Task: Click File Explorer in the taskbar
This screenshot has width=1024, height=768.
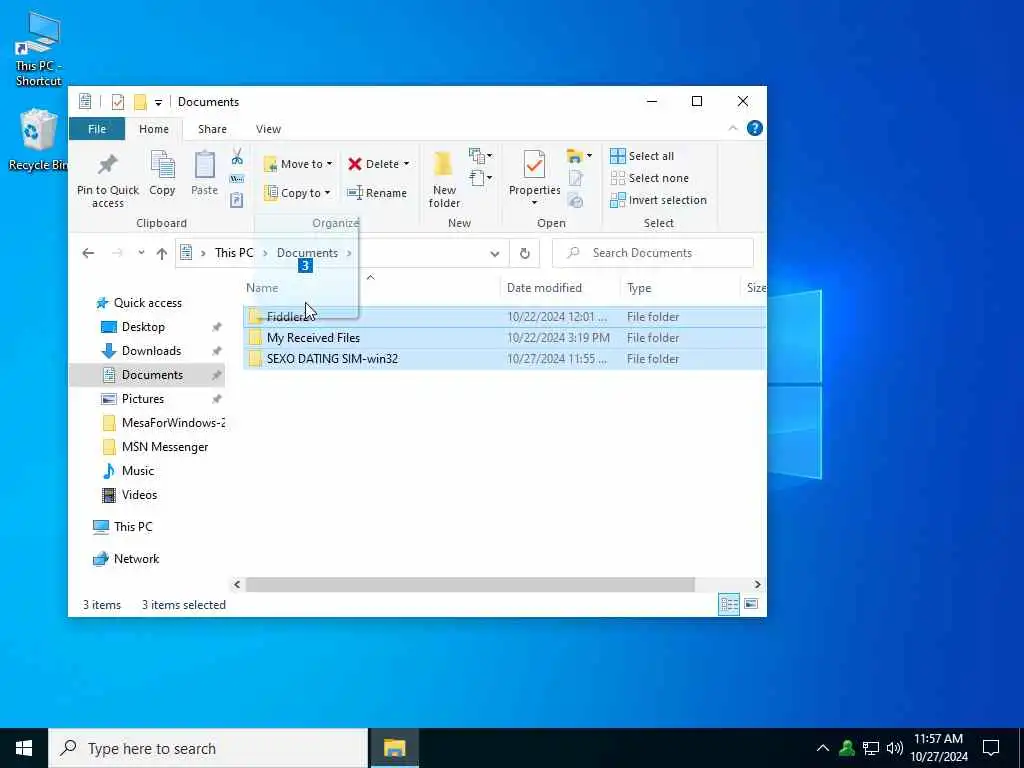Action: (394, 748)
